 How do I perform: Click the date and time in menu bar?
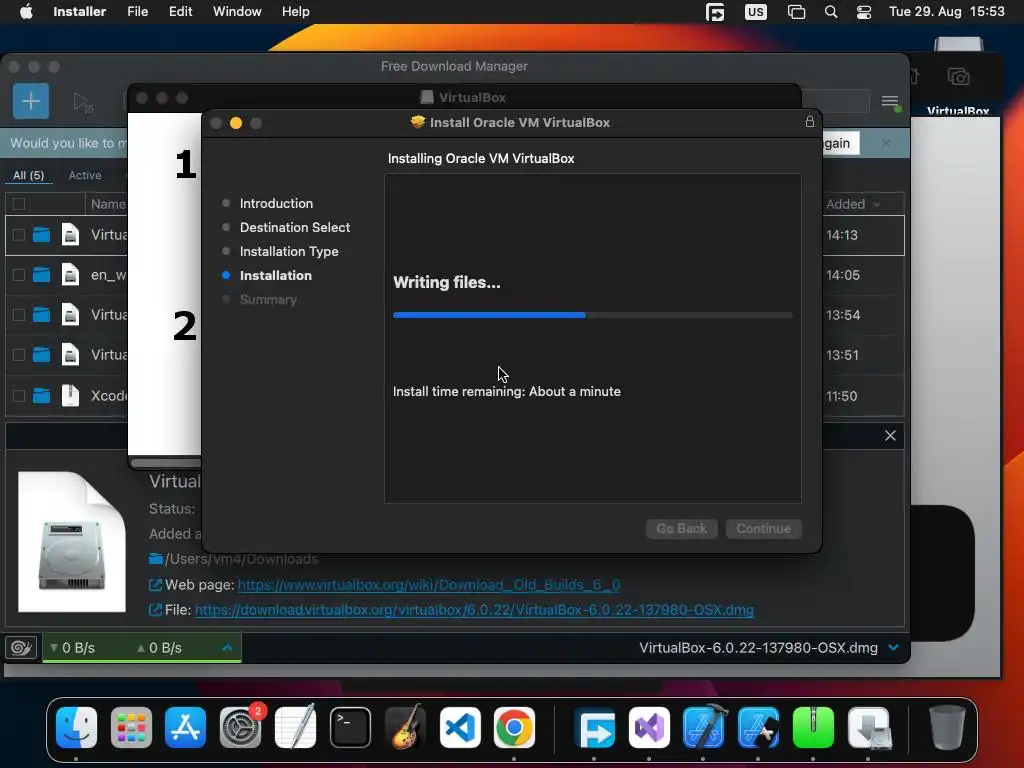pos(946,12)
